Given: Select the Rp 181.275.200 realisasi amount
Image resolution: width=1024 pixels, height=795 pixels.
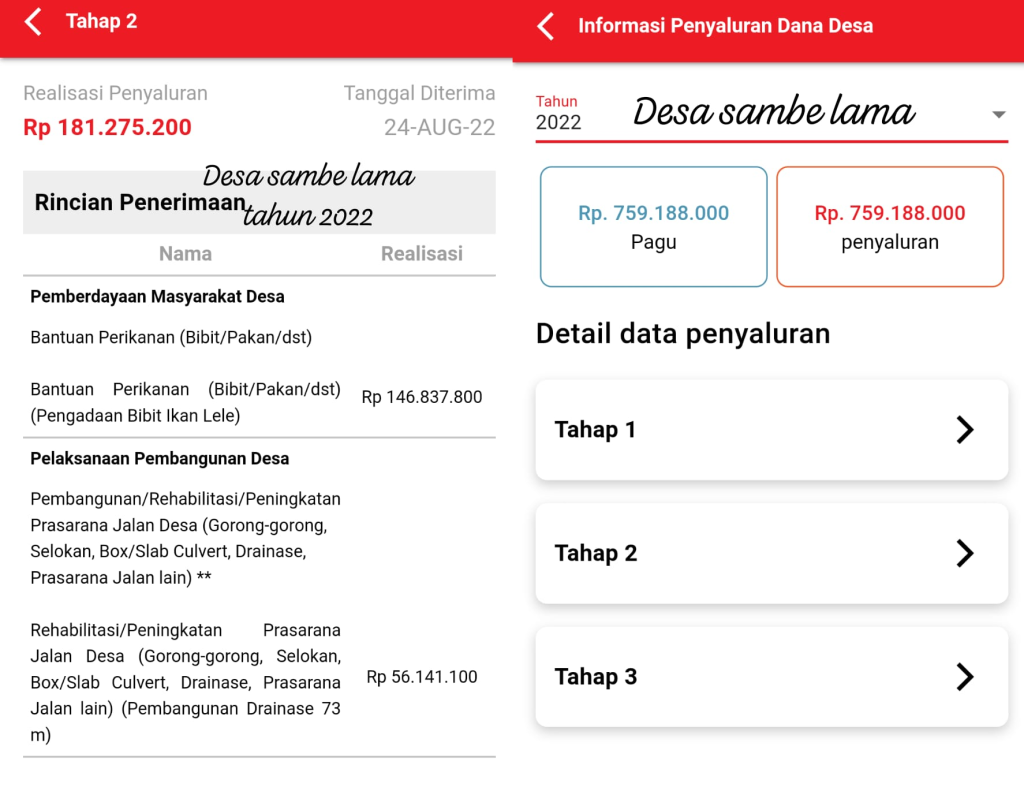Looking at the screenshot, I should point(107,128).
